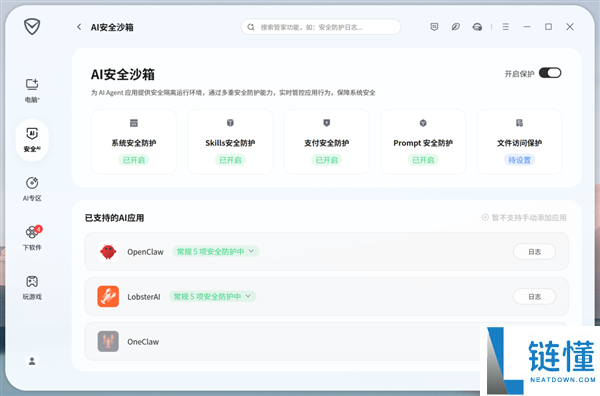600x396 pixels.
Task: Open 玩游戏 games section
Action: click(x=32, y=287)
